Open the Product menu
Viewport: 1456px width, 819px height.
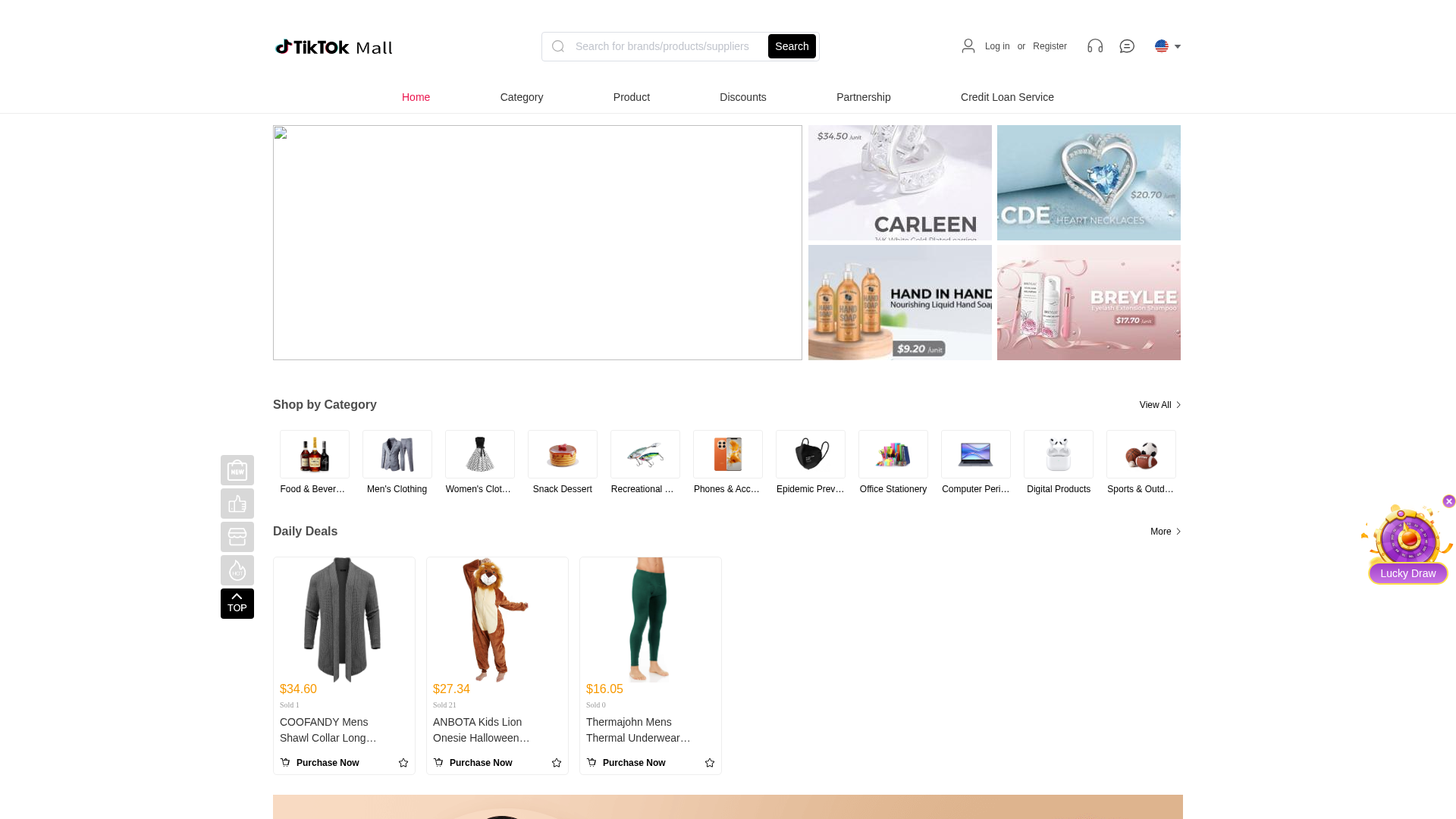point(632,97)
